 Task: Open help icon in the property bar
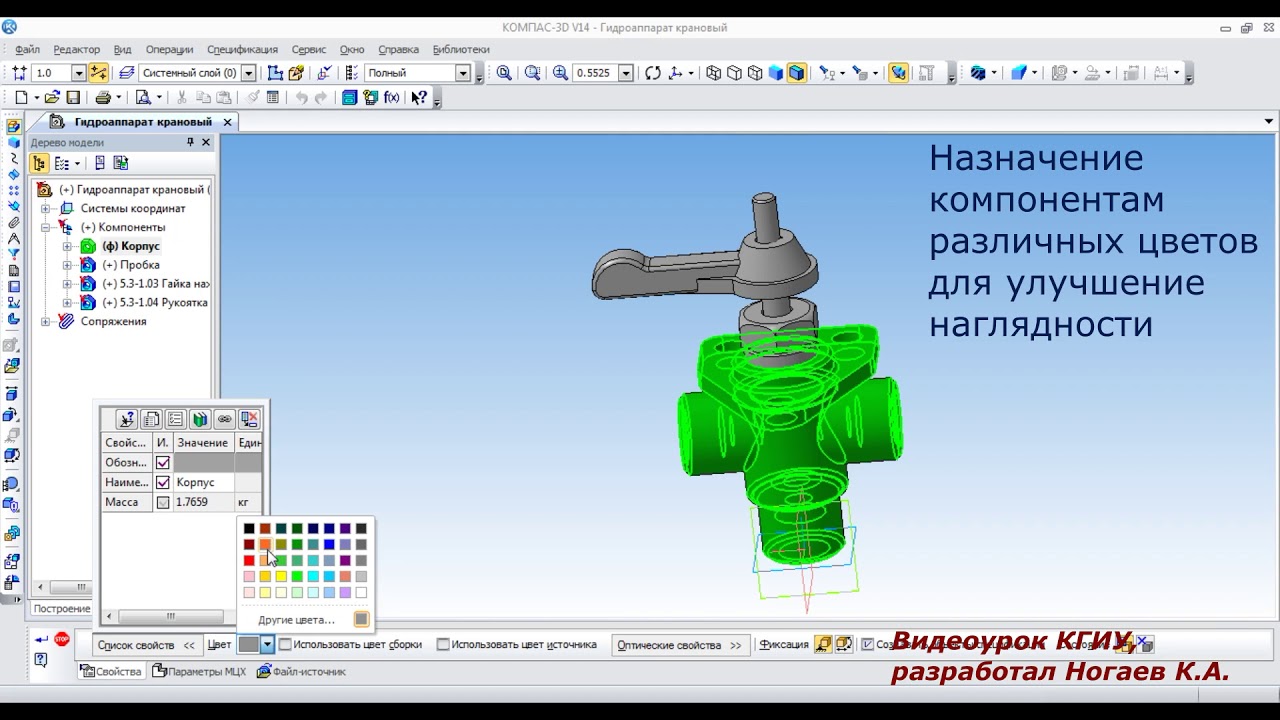click(41, 660)
